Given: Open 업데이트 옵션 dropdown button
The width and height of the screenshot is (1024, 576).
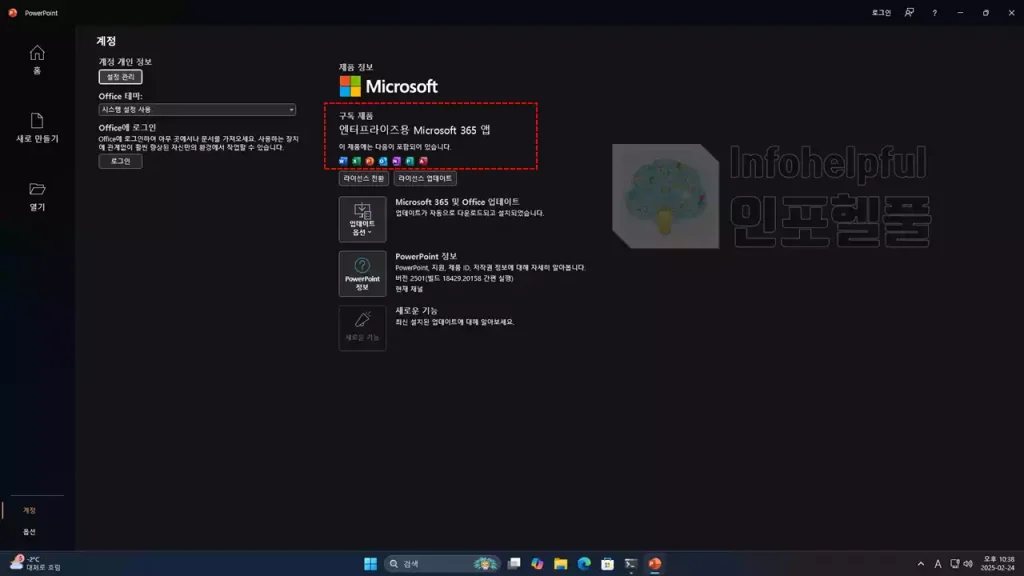Looking at the screenshot, I should coord(362,219).
